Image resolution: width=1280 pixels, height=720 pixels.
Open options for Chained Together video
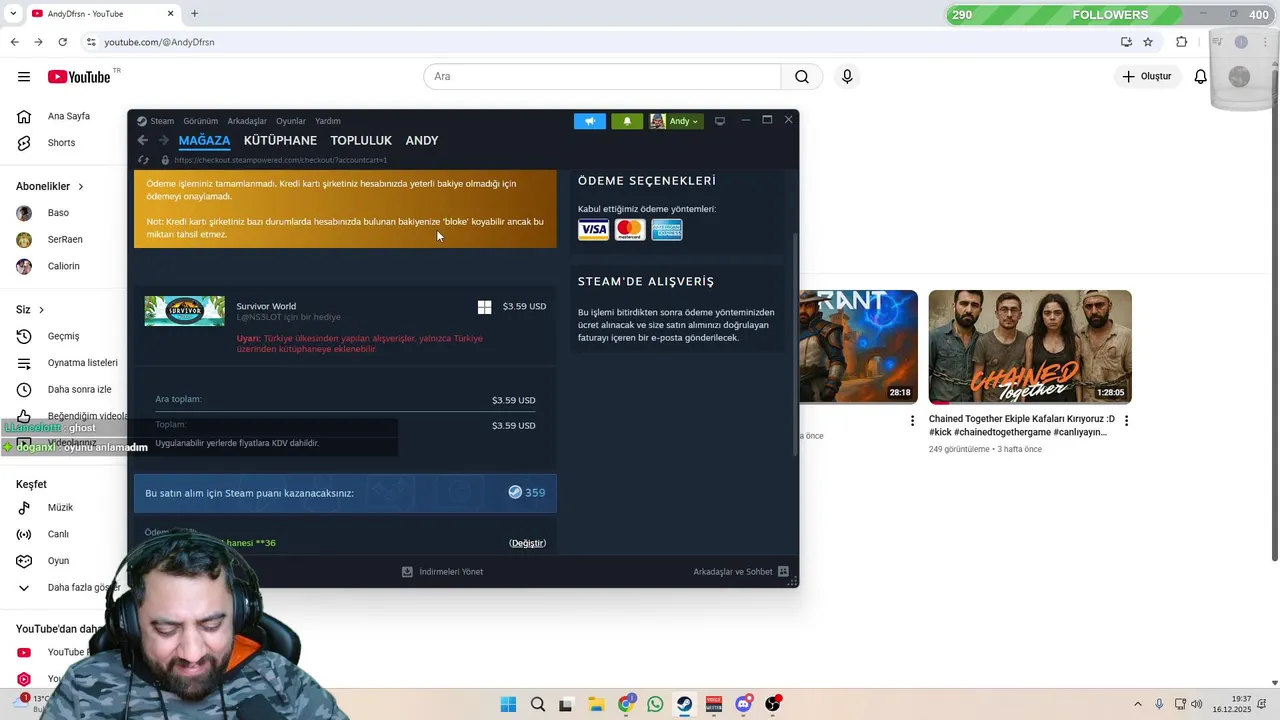1126,421
